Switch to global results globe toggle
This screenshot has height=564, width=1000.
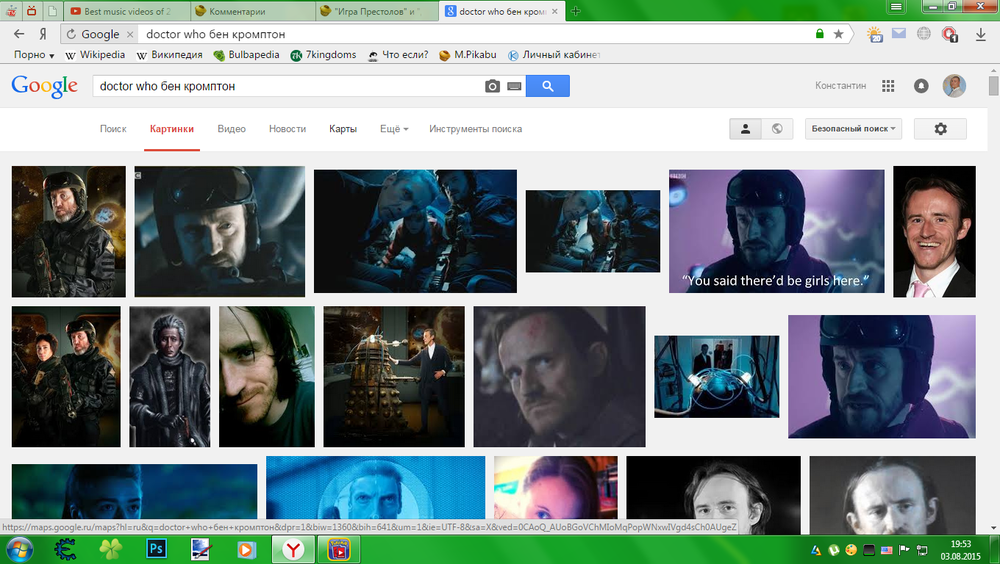pyautogui.click(x=777, y=129)
